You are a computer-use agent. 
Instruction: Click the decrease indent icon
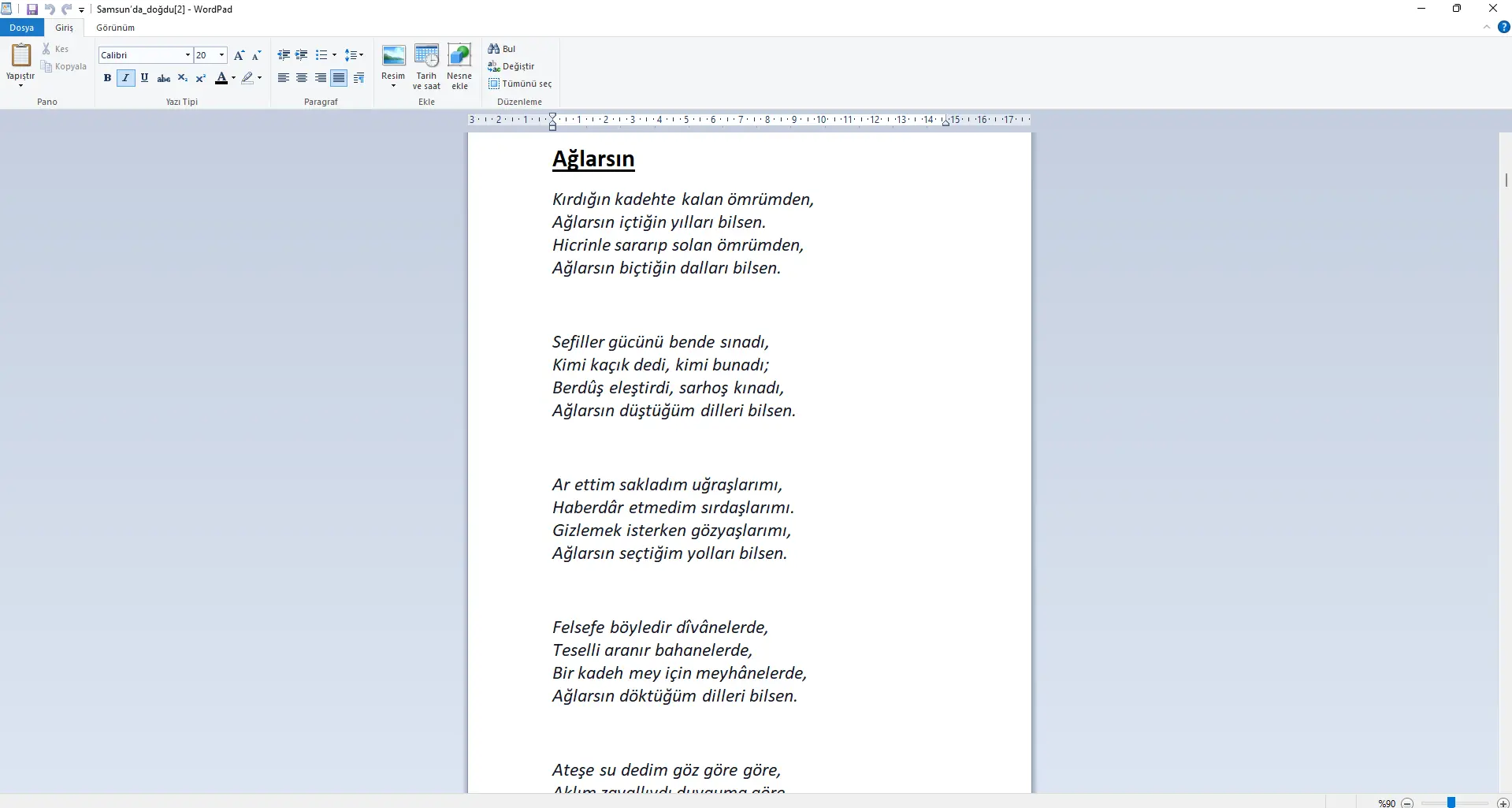point(284,55)
